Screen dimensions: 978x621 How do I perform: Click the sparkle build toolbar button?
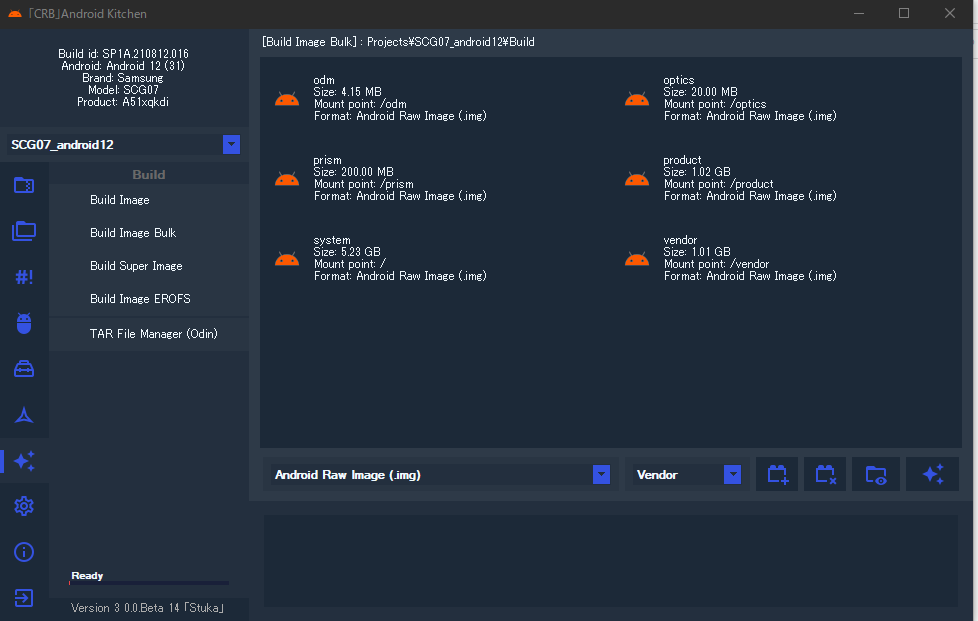tap(932, 474)
